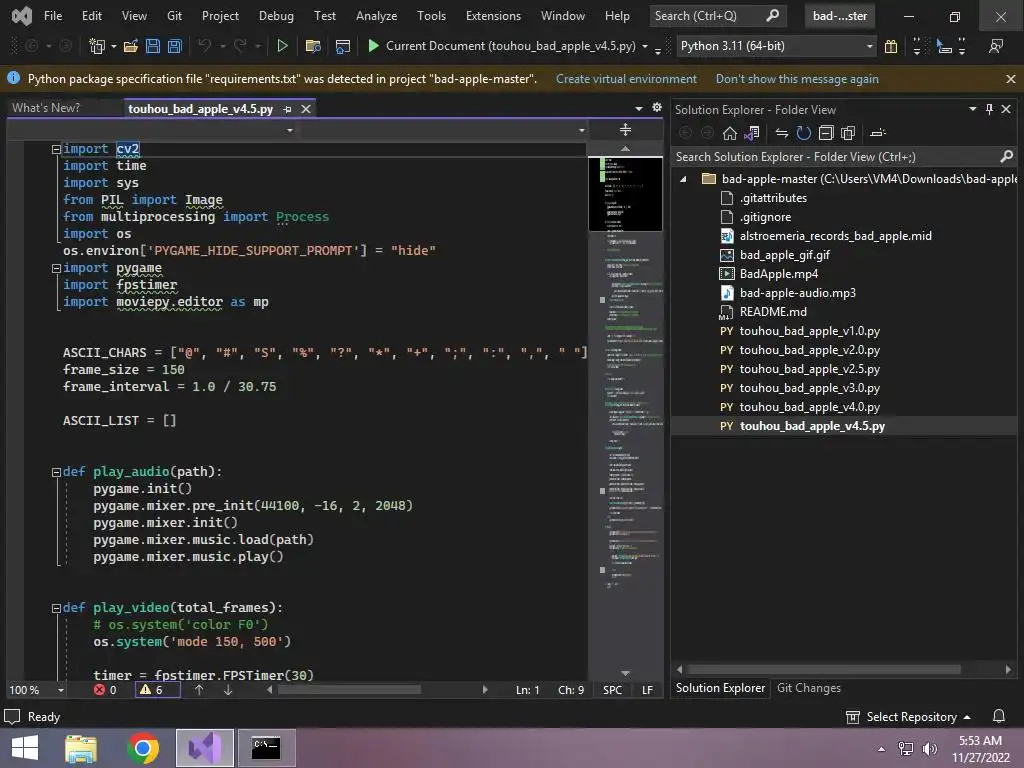Click the SPC indentation indicator

point(613,690)
